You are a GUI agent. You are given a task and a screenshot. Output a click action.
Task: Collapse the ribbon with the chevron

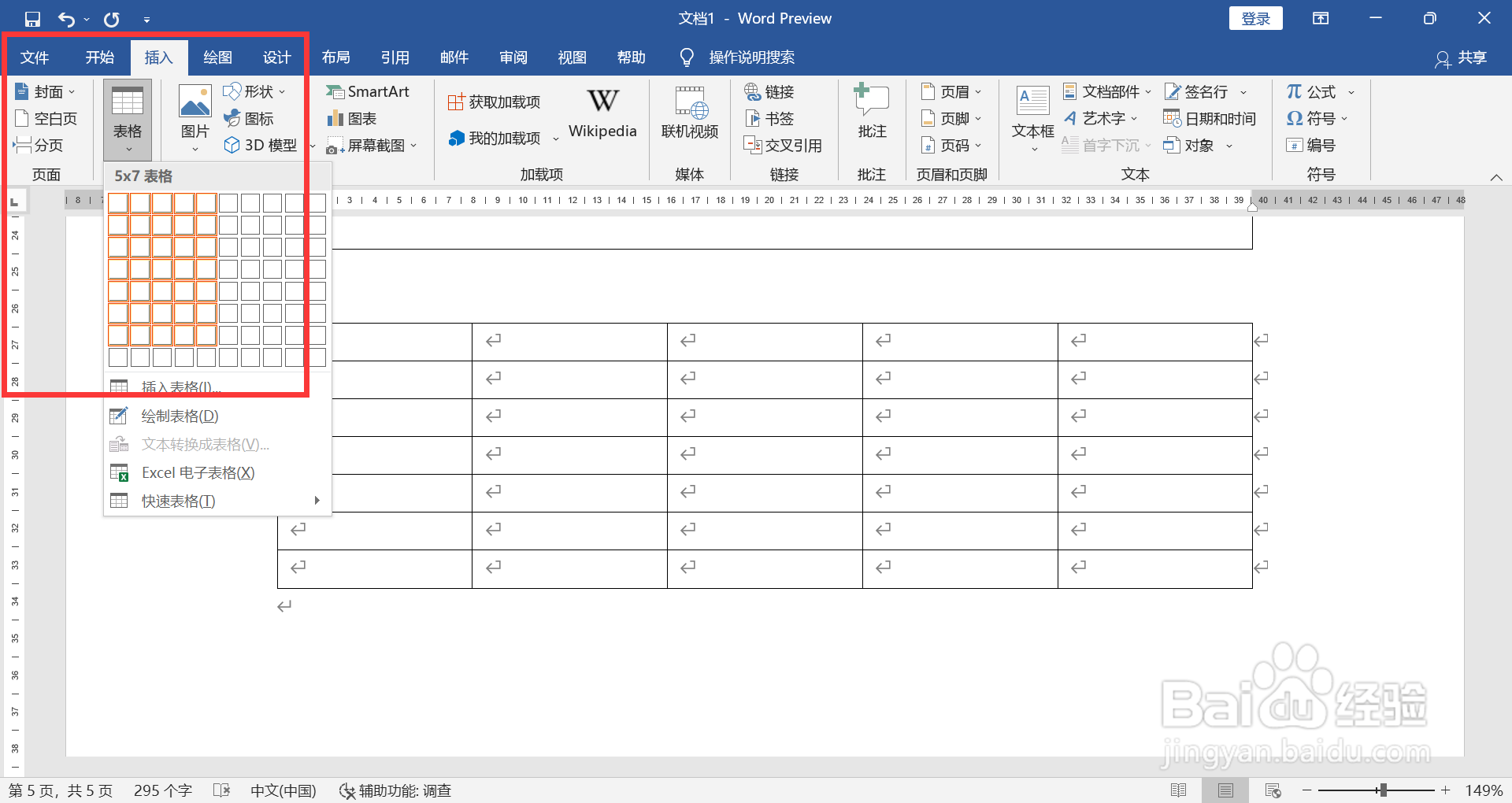tap(1496, 177)
